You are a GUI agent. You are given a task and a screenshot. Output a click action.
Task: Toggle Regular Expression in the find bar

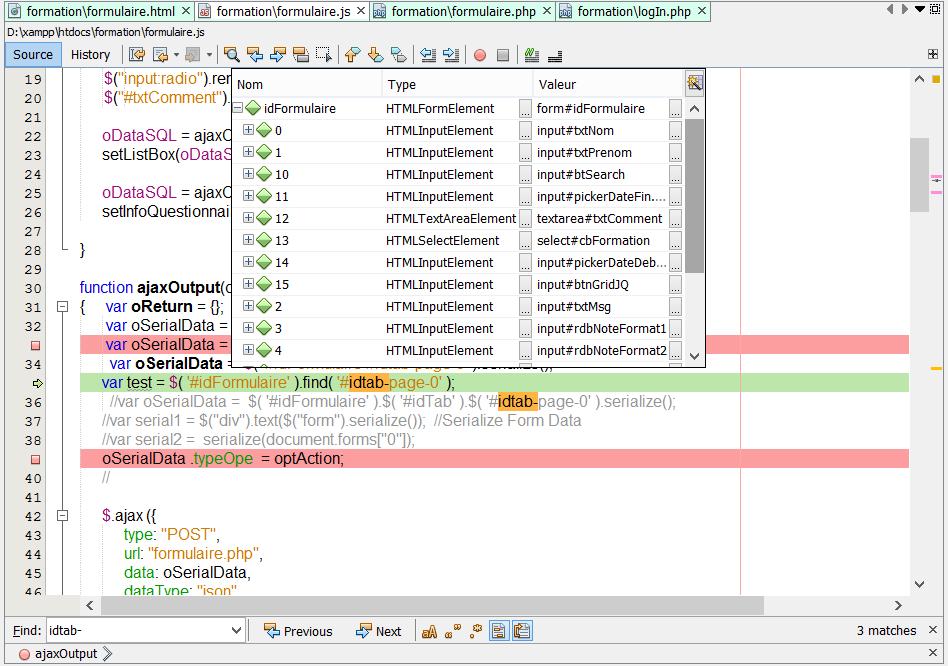pos(476,632)
